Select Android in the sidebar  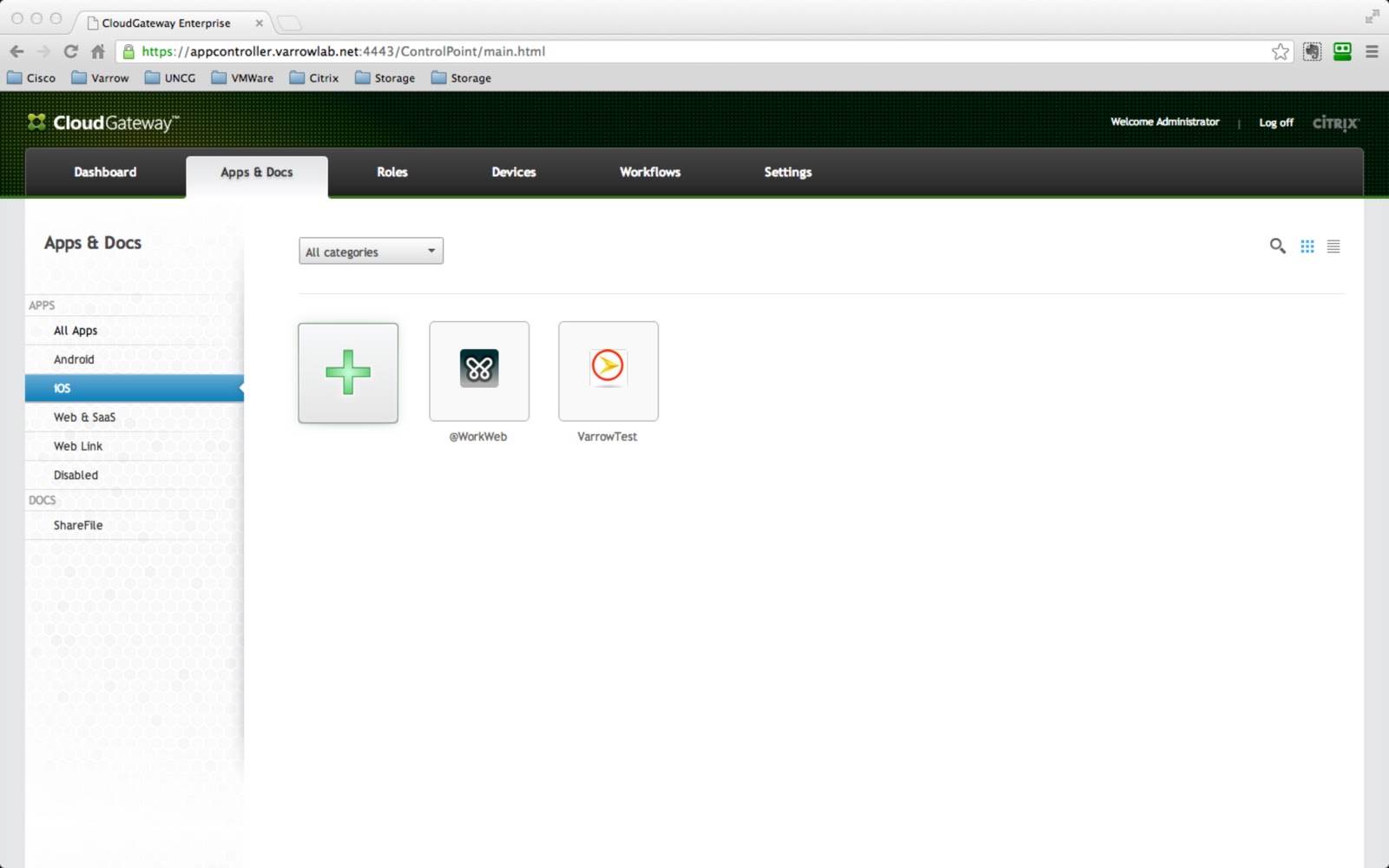tap(135, 359)
